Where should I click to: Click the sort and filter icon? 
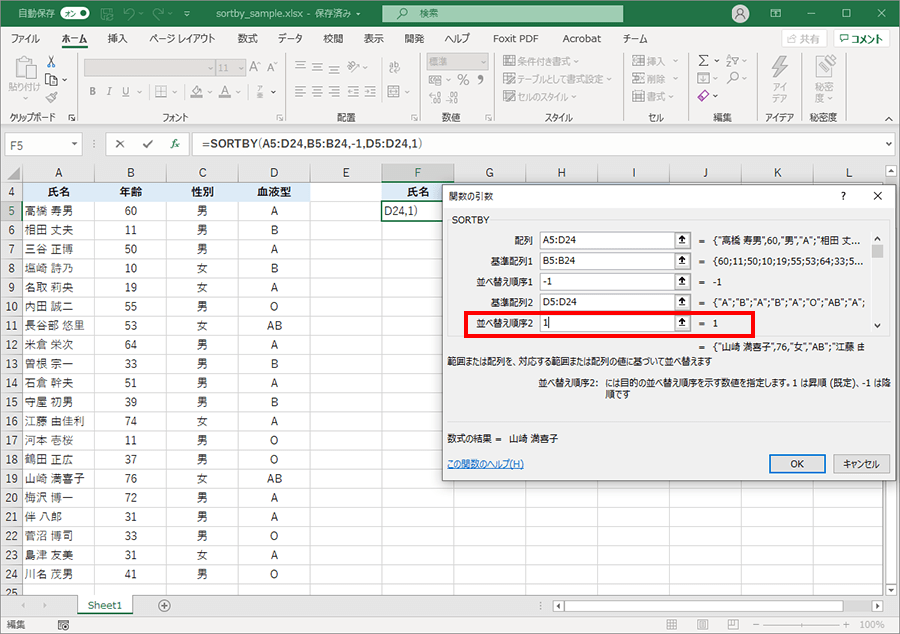(x=733, y=60)
